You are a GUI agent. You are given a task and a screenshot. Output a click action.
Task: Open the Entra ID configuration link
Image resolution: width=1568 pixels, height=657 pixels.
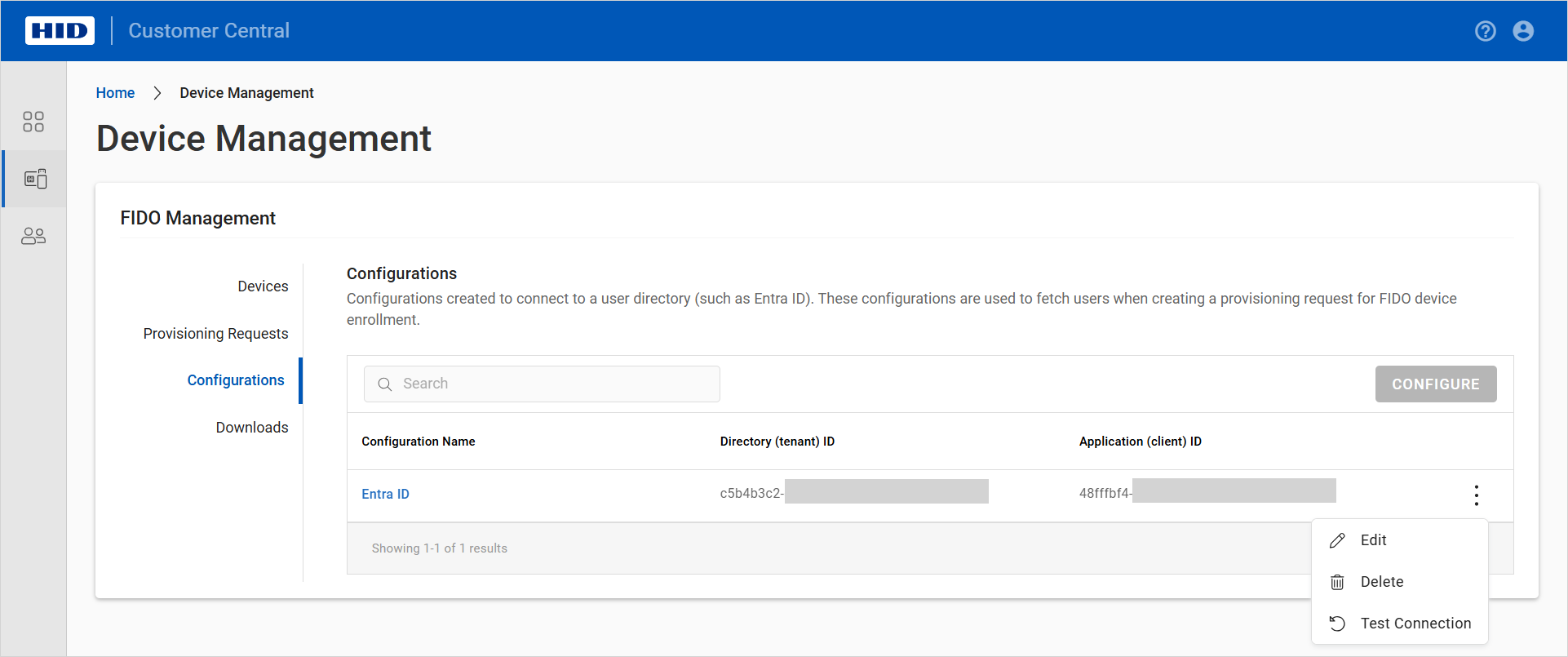(385, 494)
